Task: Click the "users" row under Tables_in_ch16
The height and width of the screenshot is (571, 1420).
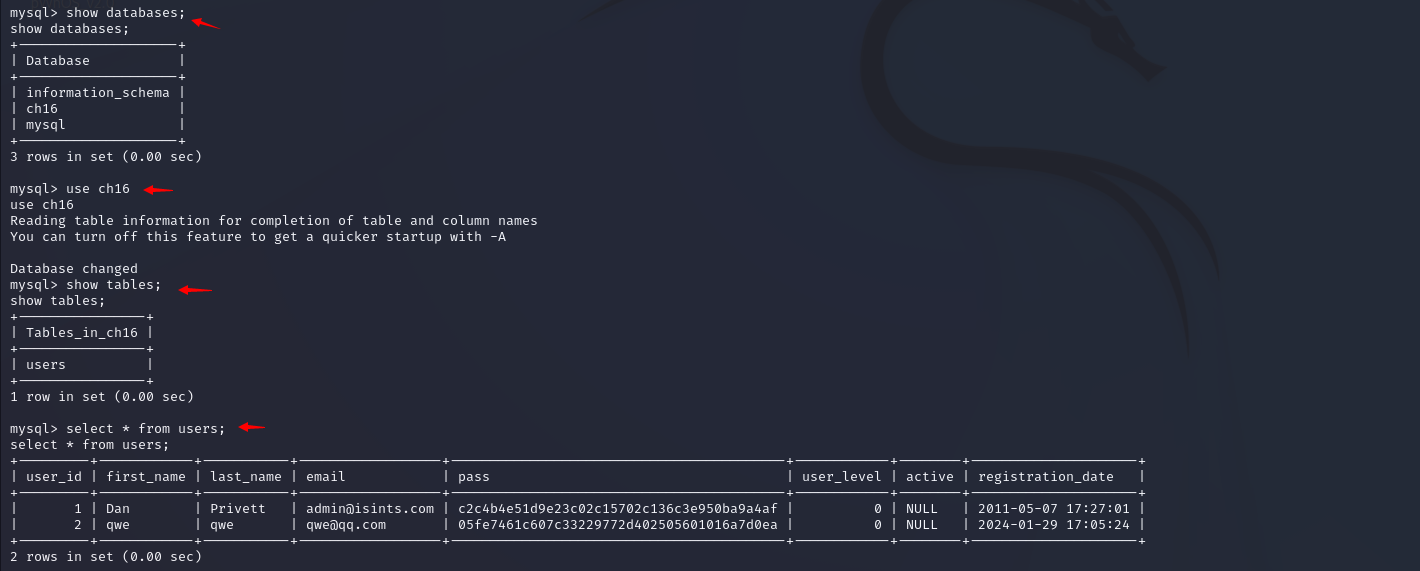Action: (x=46, y=364)
